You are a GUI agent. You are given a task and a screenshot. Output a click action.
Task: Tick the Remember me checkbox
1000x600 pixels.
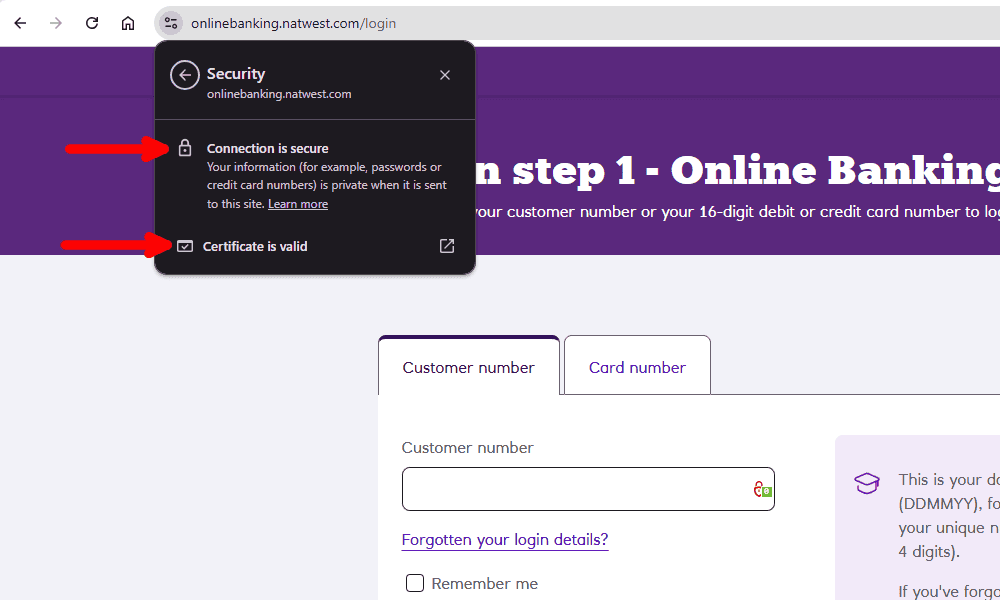(415, 583)
